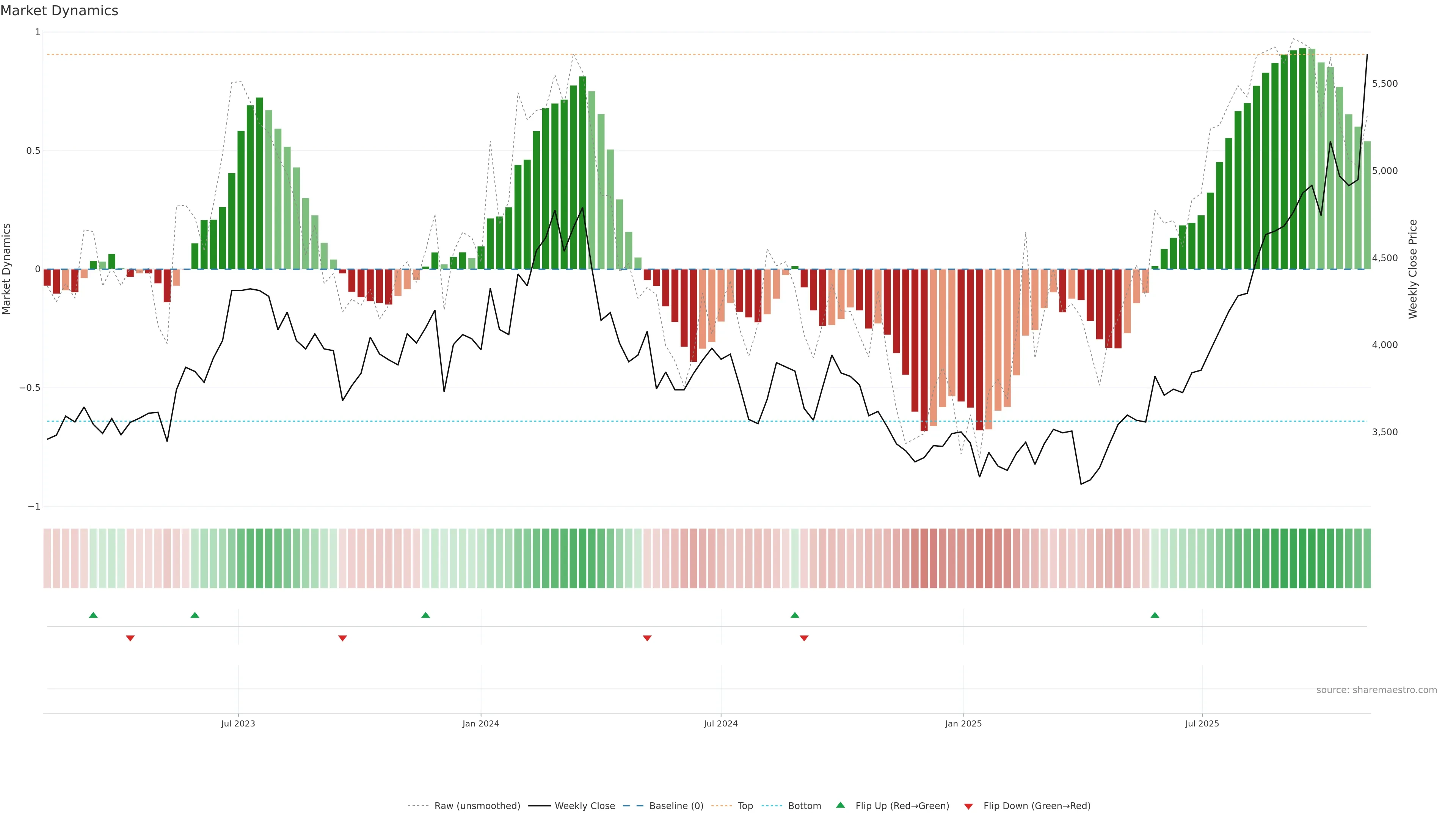Click Flip Up marker between Jul 2024 and Jan 2025

[795, 615]
